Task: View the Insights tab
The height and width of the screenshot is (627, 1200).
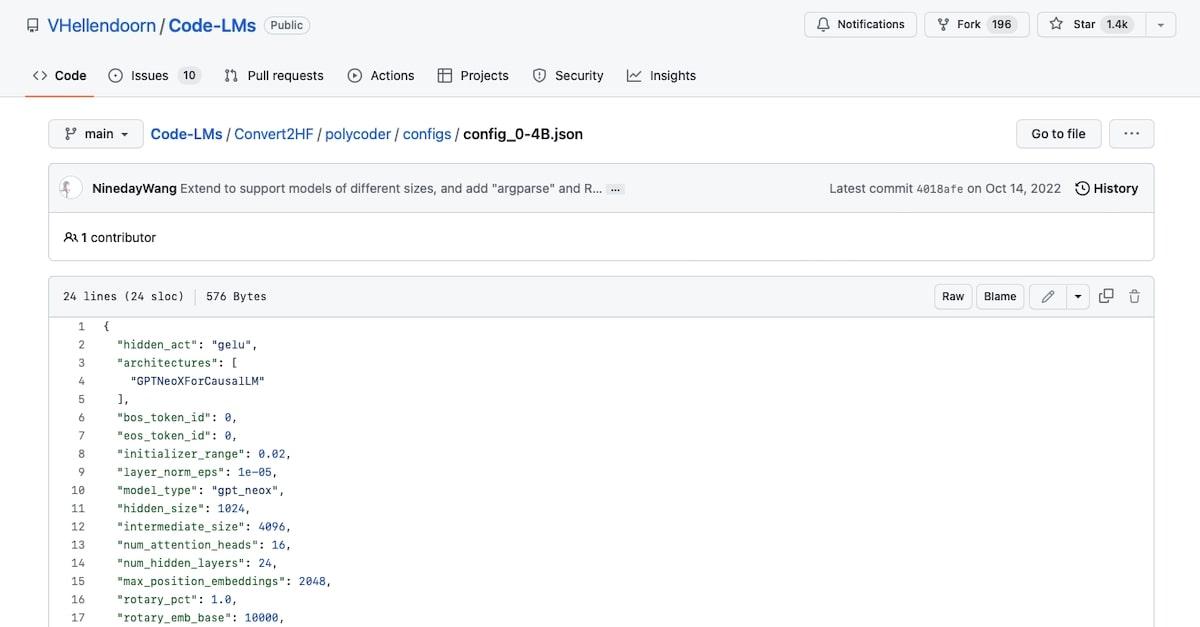Action: click(661, 75)
